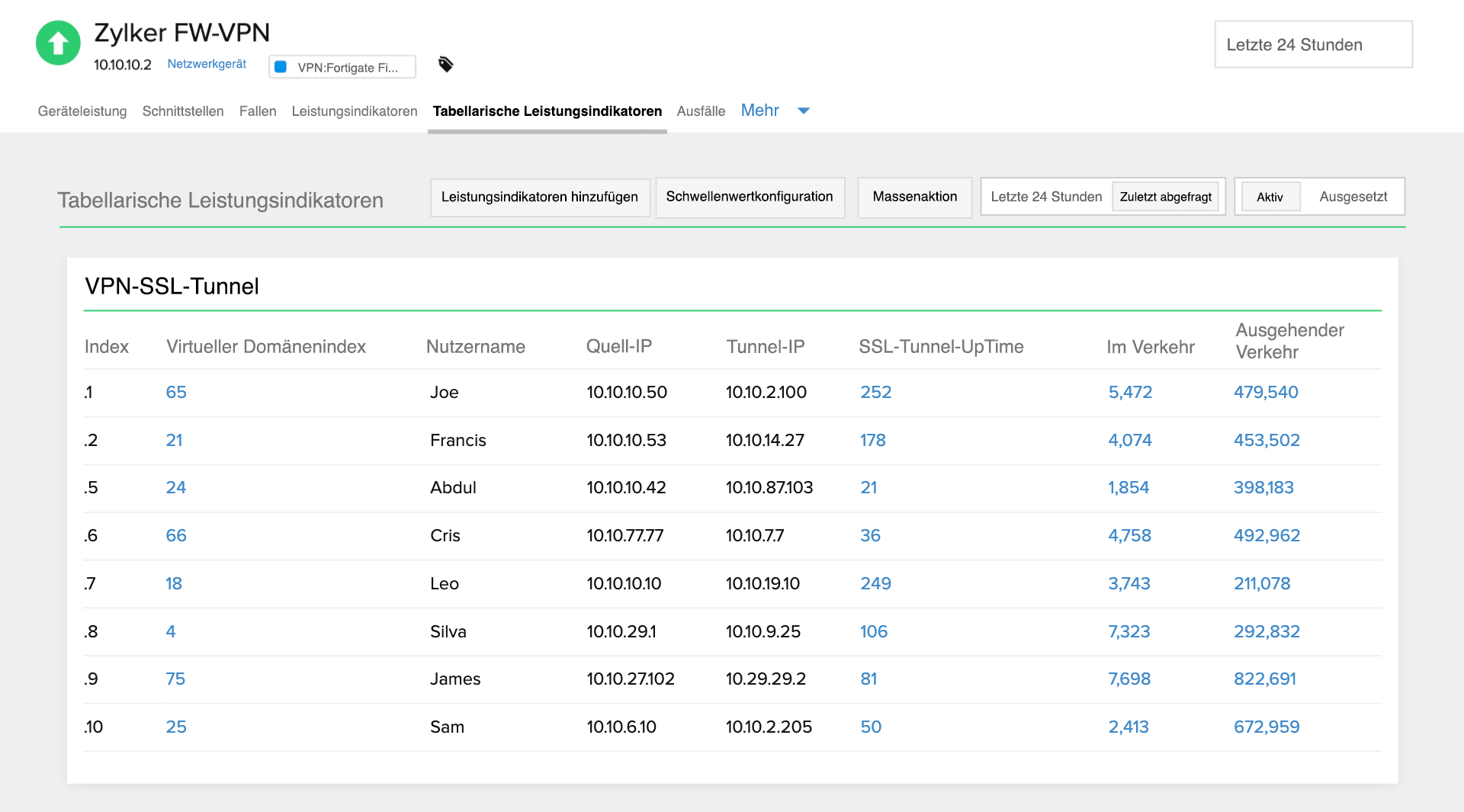The image size is (1464, 812).
Task: Switch to the Ausgesetzt view
Action: 1353,197
